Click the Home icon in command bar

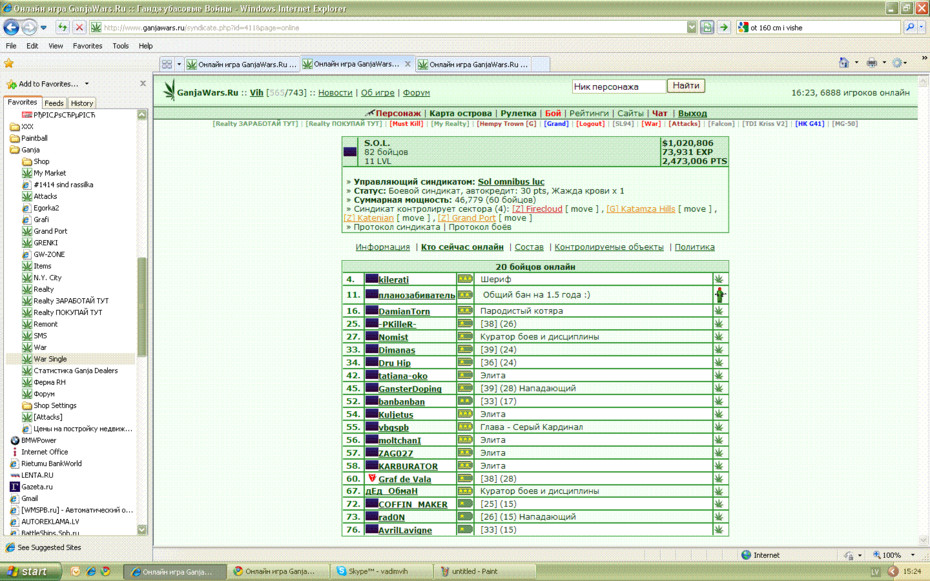click(x=844, y=63)
